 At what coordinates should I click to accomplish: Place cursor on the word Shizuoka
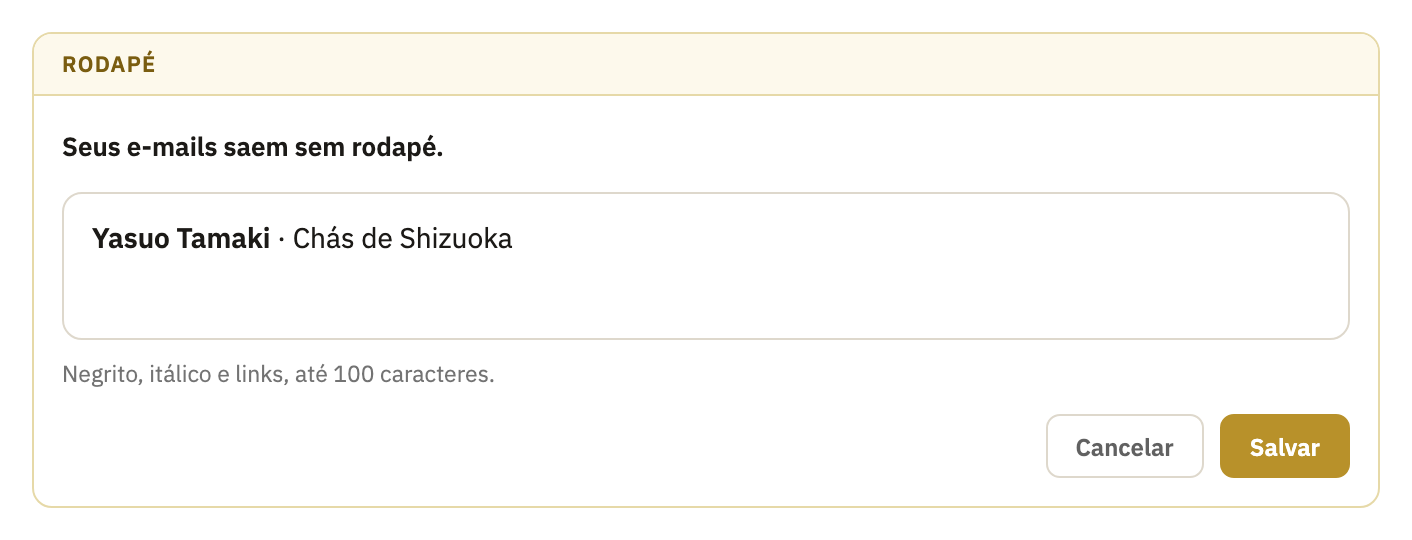[x=456, y=239]
